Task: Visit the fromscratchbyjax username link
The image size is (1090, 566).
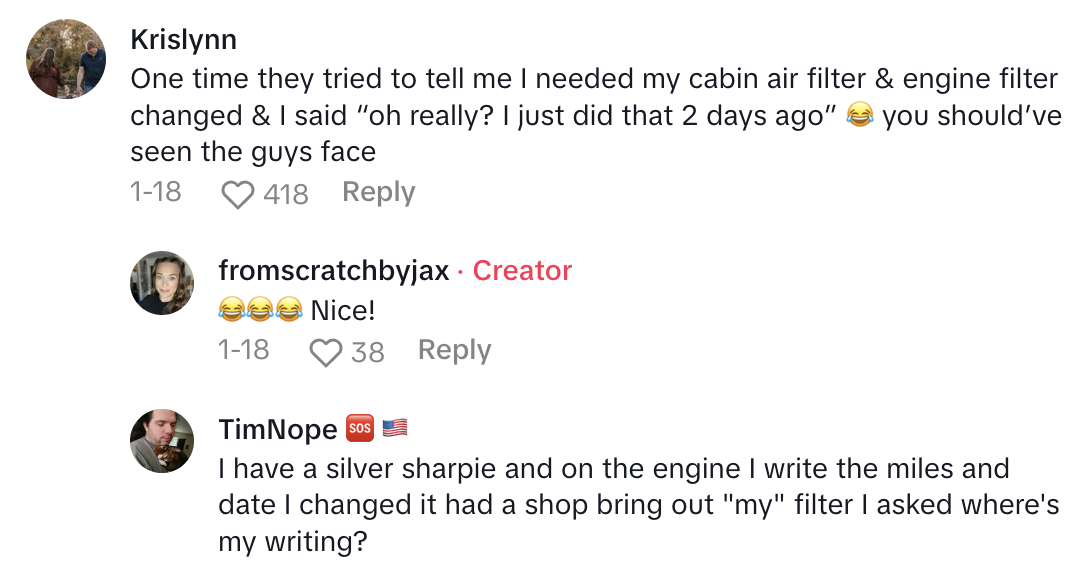Action: 334,270
